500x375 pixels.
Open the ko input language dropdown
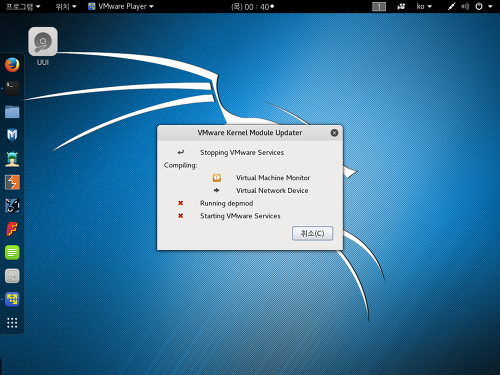(424, 6)
